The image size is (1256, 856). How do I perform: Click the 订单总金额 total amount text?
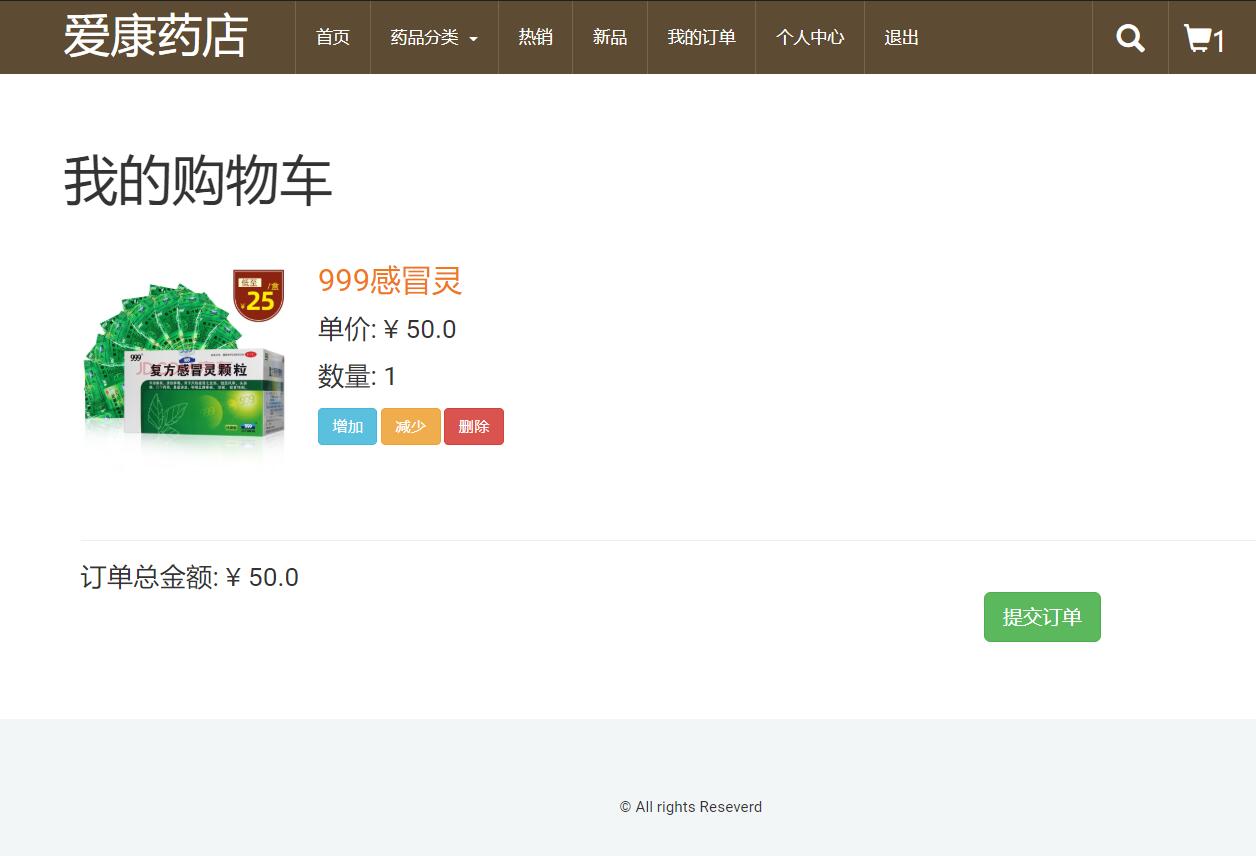click(x=189, y=577)
